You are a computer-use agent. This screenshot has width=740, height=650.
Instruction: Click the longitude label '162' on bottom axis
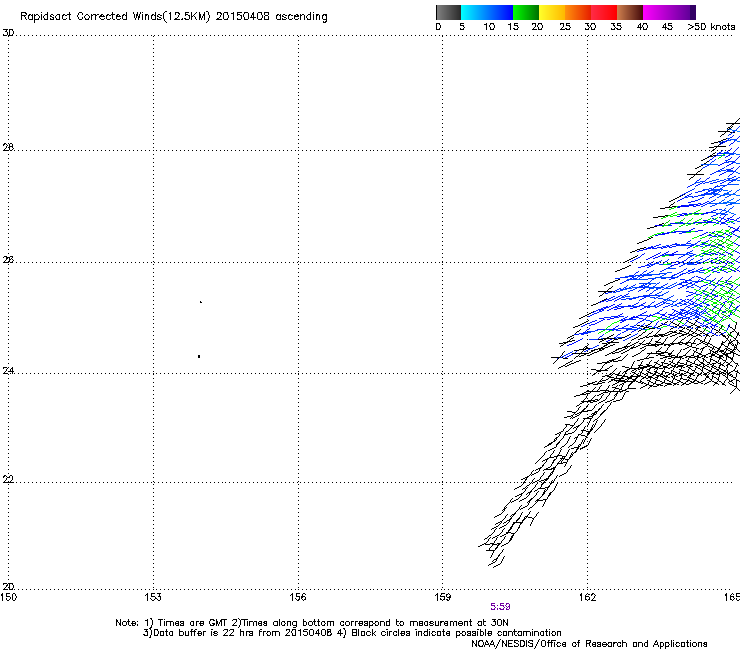(x=587, y=597)
